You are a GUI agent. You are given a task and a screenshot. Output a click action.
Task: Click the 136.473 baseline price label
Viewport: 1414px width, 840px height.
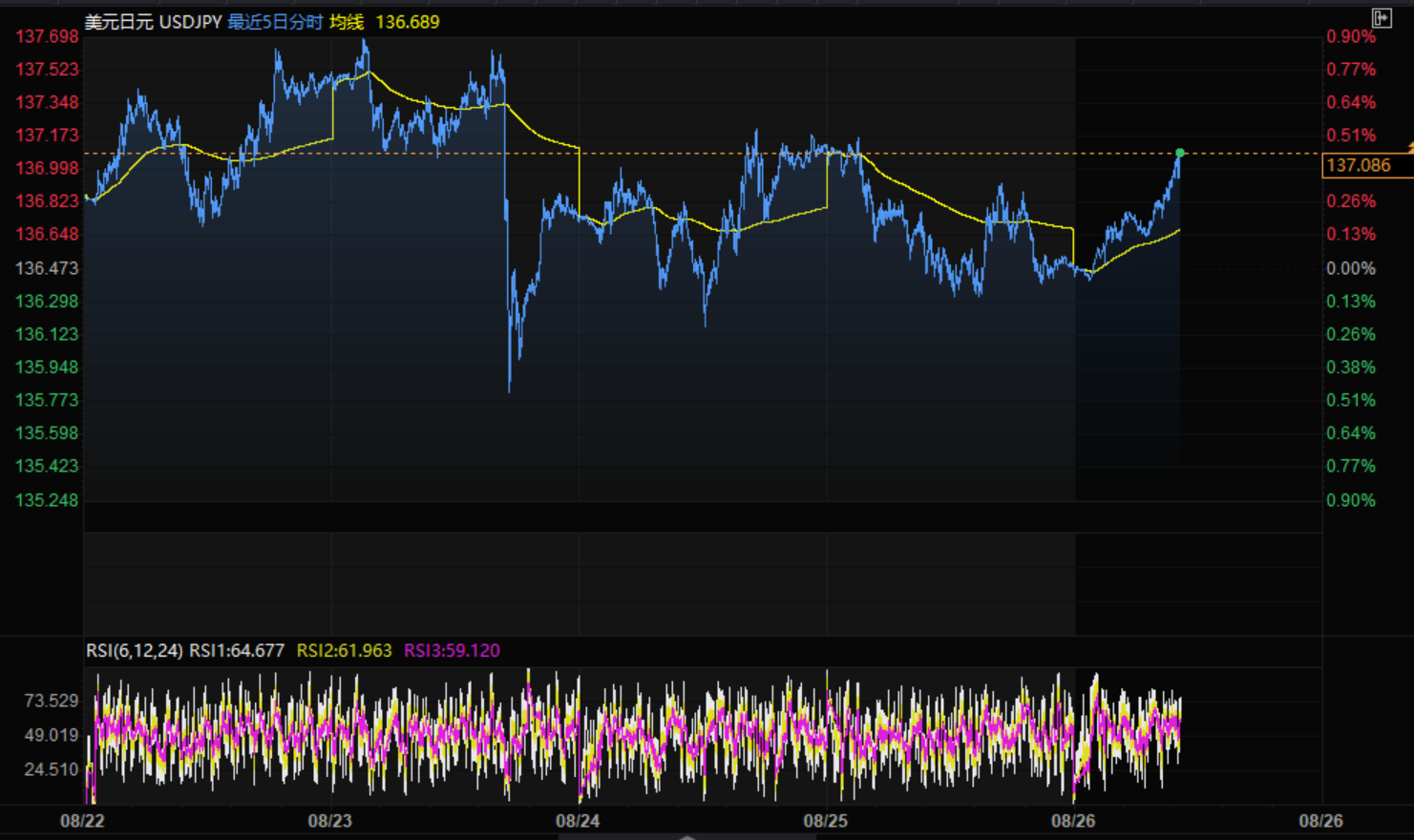[x=47, y=269]
